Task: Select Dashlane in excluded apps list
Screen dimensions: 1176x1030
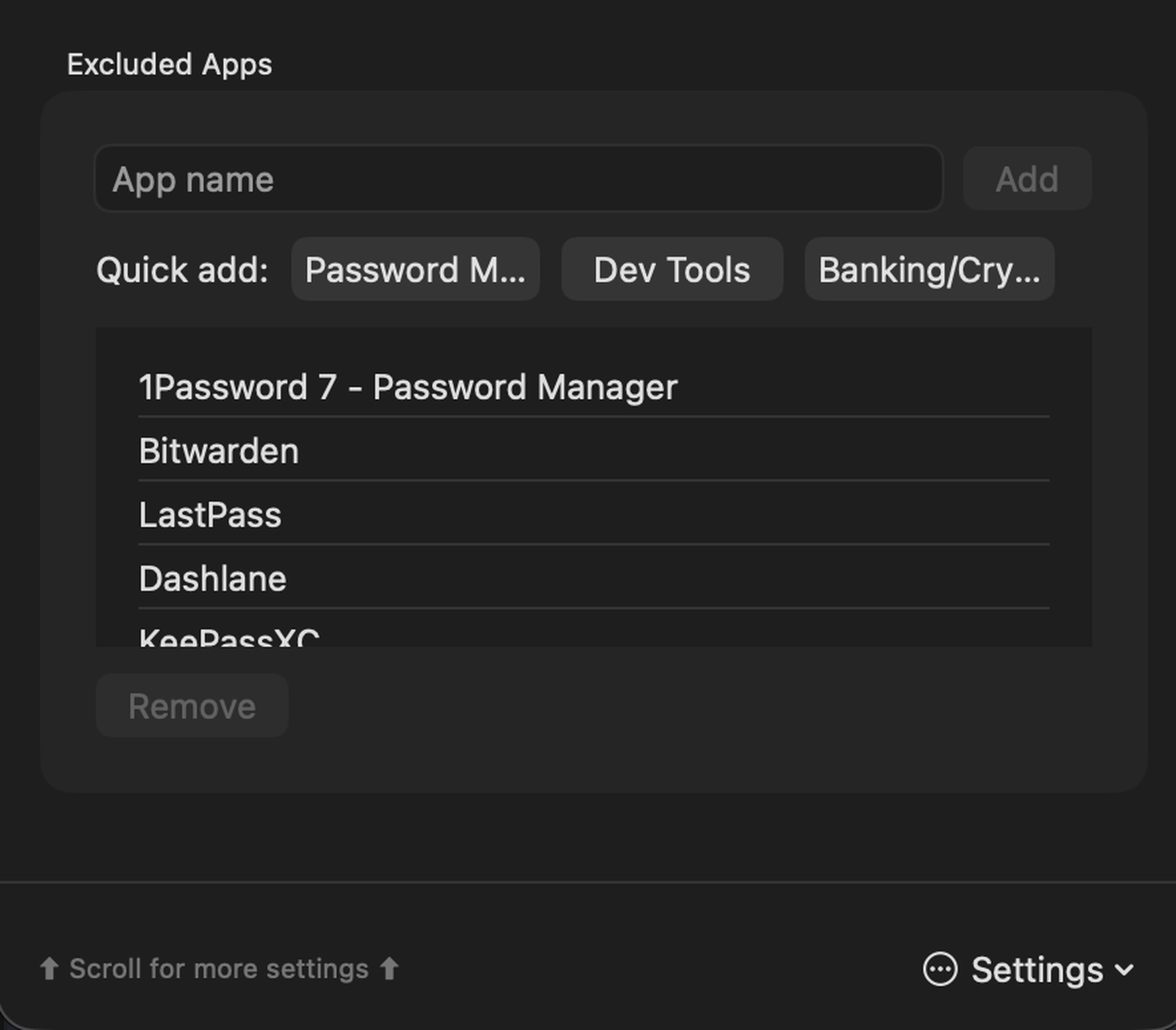Action: tap(594, 578)
